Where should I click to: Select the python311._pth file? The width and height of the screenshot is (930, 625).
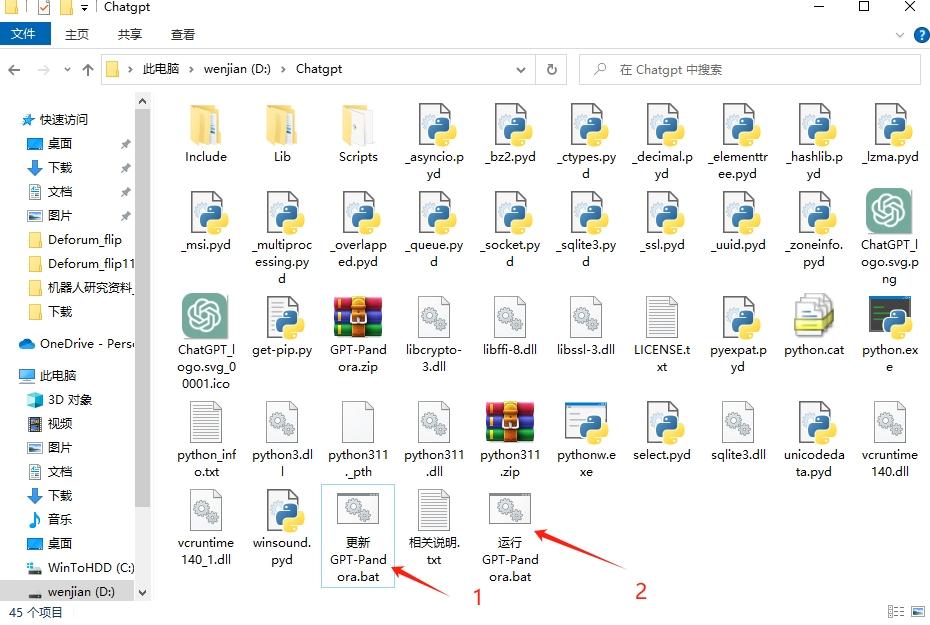[358, 440]
